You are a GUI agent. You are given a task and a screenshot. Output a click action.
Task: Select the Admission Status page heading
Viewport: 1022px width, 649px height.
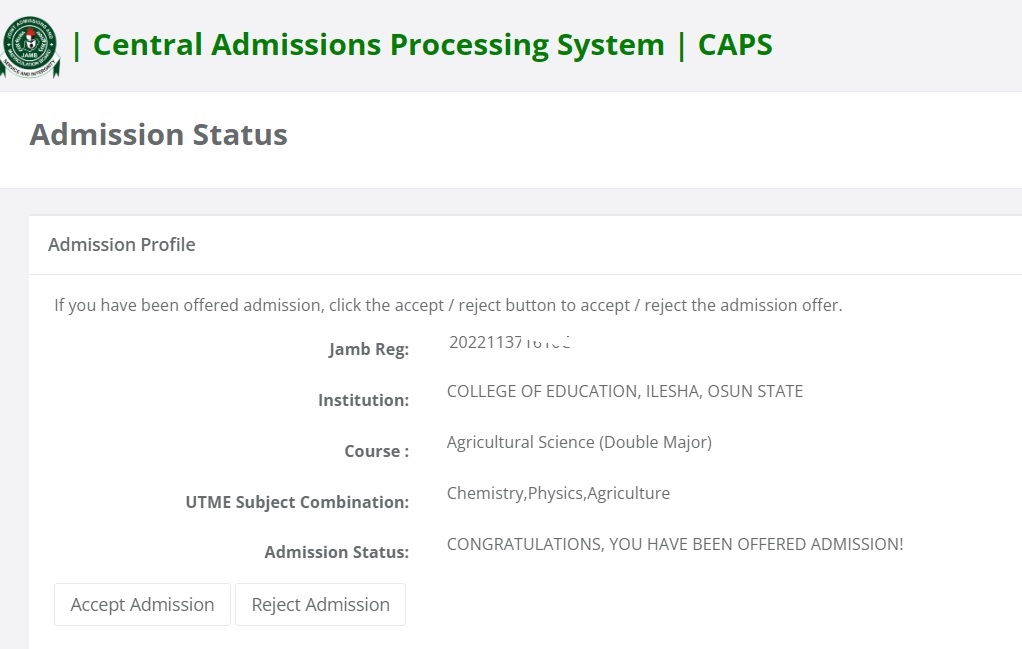[x=158, y=135]
